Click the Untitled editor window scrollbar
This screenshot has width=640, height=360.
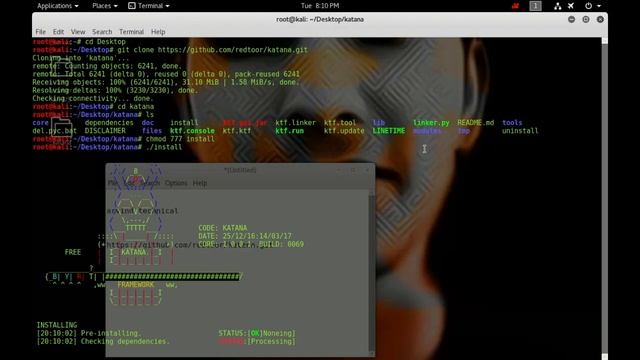pos(371,273)
